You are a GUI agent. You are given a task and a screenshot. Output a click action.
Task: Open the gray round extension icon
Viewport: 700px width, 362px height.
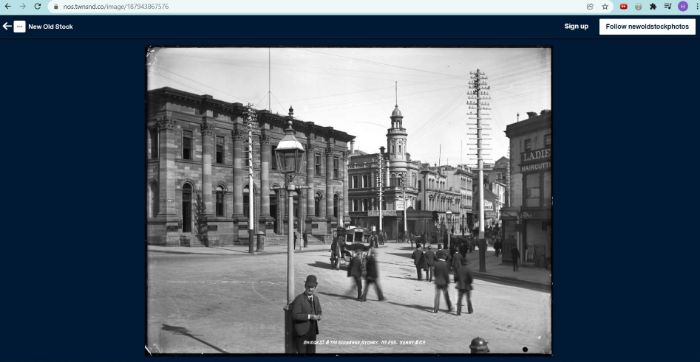coord(638,7)
